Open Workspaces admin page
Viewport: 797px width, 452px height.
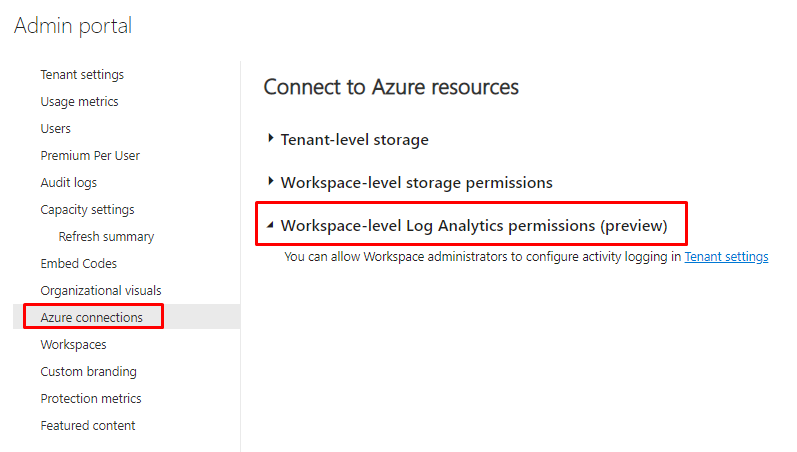[73, 345]
